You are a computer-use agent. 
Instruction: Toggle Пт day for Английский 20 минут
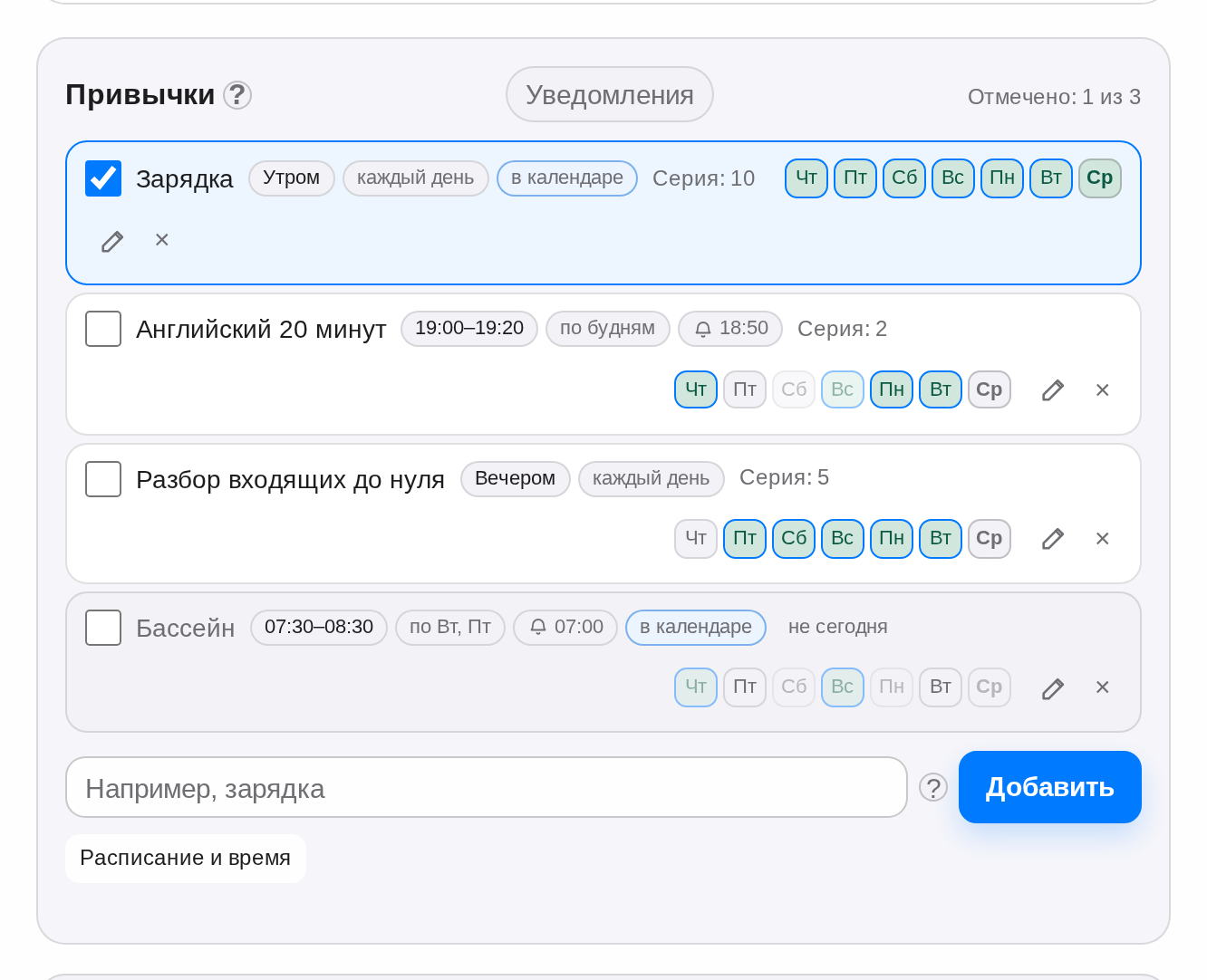click(745, 390)
